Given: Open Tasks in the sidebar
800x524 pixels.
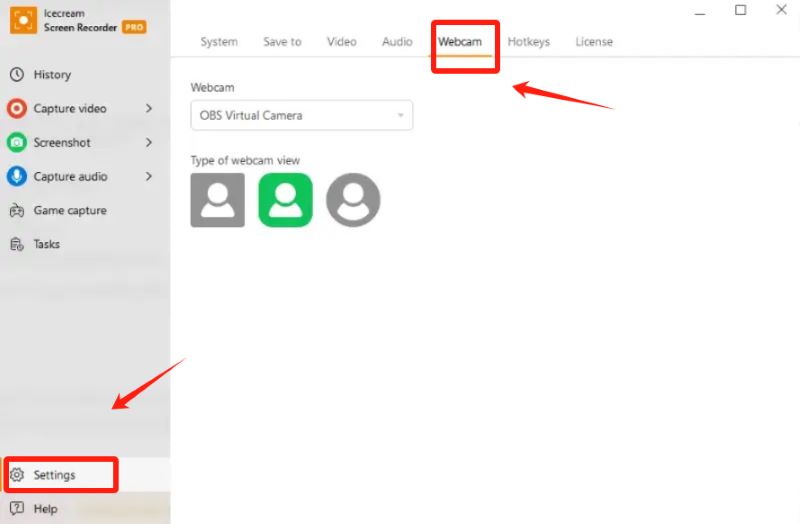Looking at the screenshot, I should [x=85, y=244].
